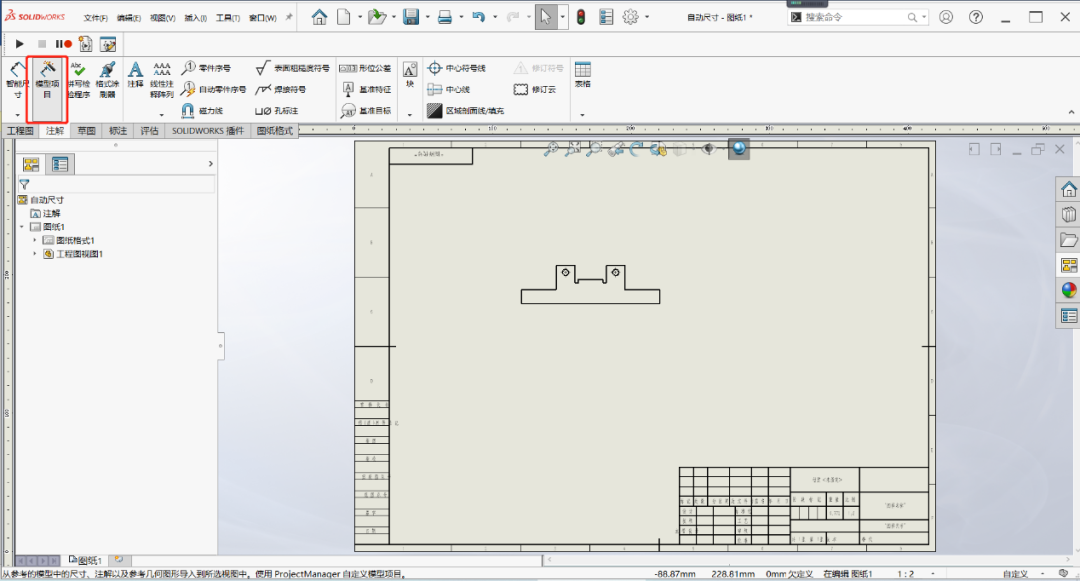This screenshot has height=581, width=1080.
Task: Add a 基准目标 datum target
Action: (x=366, y=110)
